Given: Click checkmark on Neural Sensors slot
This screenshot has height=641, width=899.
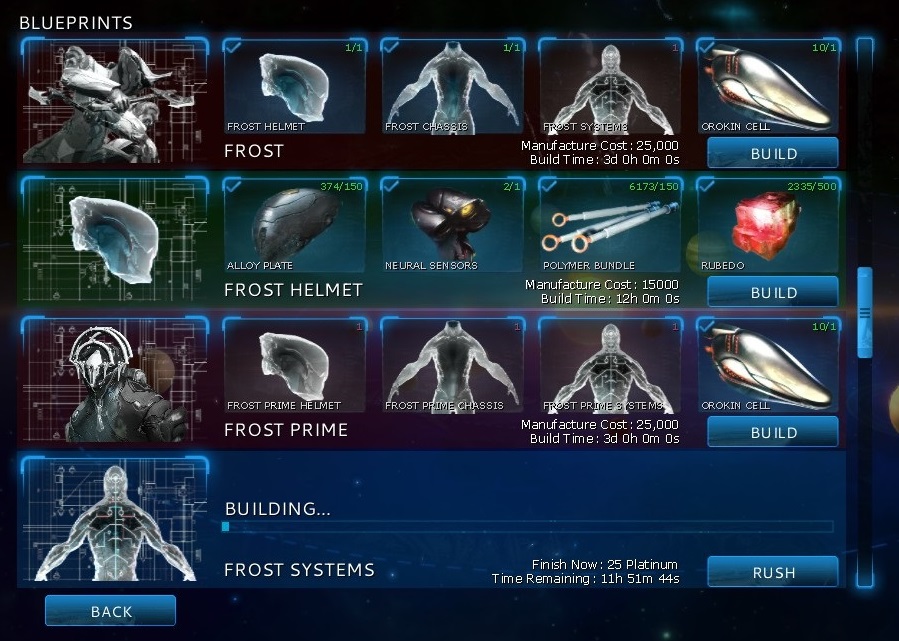Looking at the screenshot, I should click(391, 186).
